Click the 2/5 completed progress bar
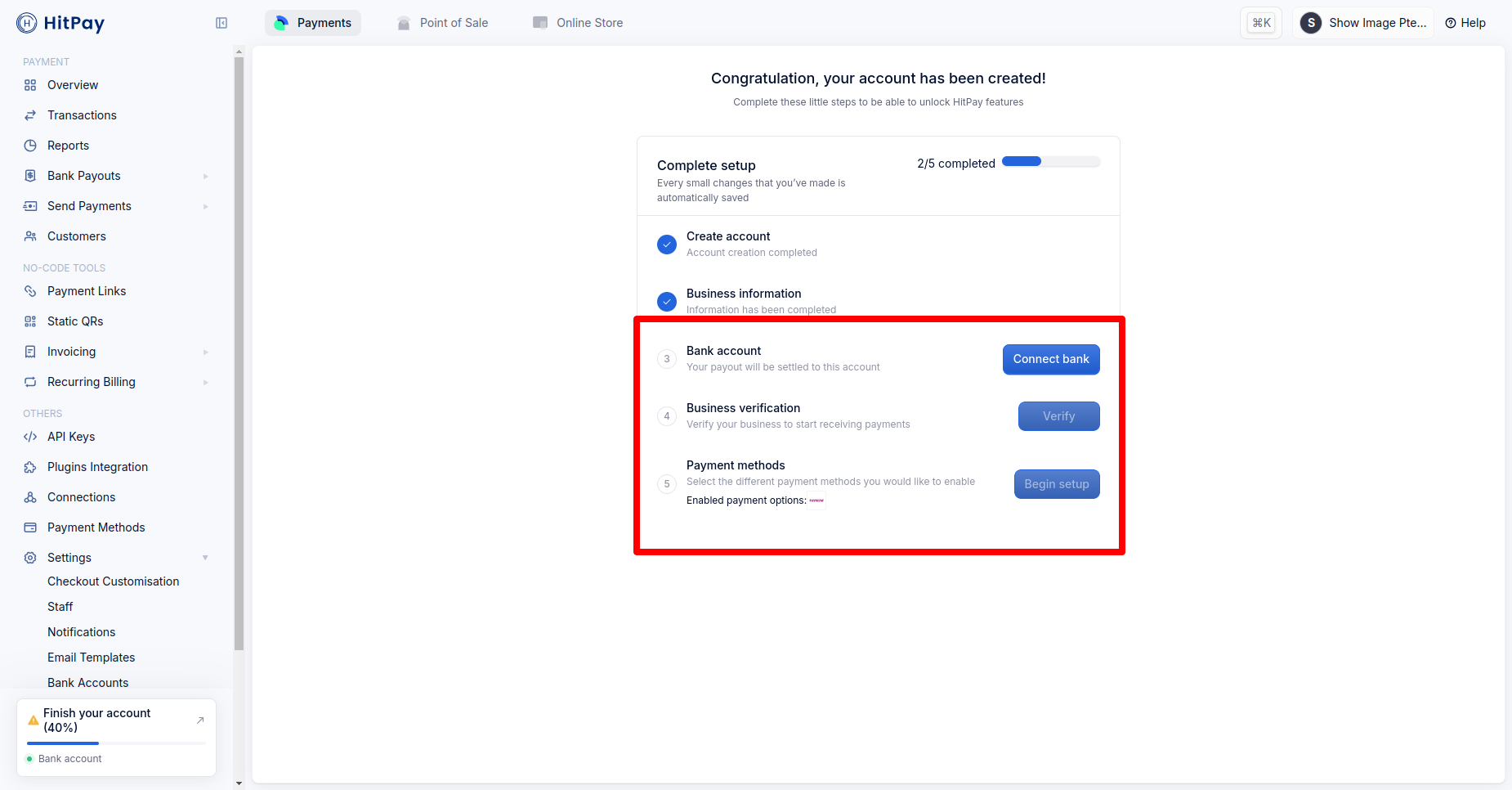1512x790 pixels. [x=1051, y=162]
